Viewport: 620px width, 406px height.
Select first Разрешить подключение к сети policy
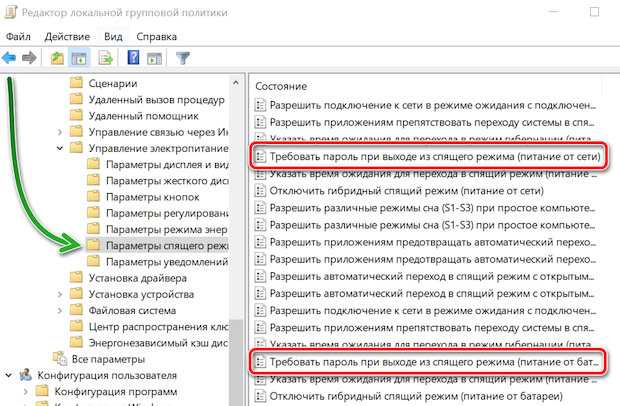pos(433,105)
